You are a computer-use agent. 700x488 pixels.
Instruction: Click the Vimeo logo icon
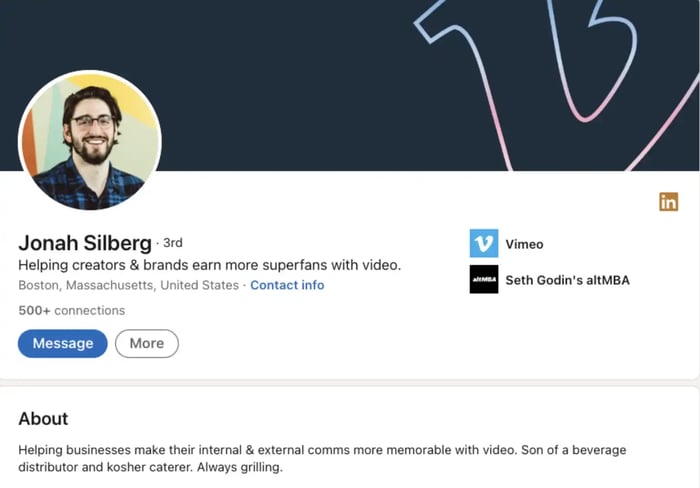pos(484,244)
